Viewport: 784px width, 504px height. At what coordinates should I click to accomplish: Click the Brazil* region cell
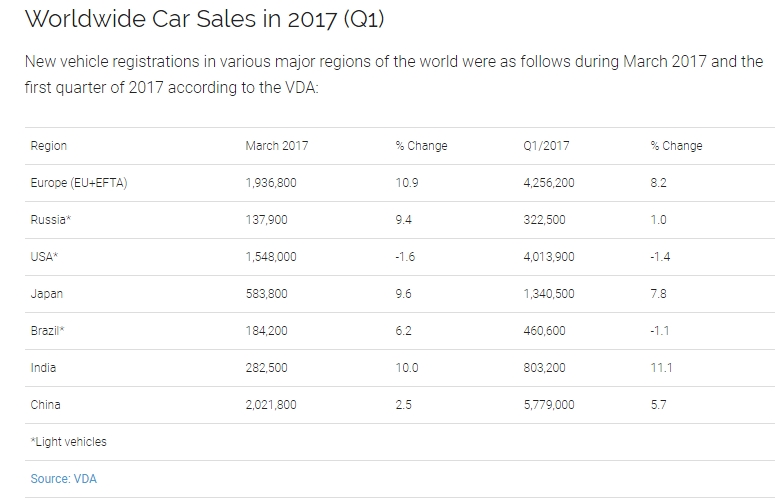(x=49, y=331)
